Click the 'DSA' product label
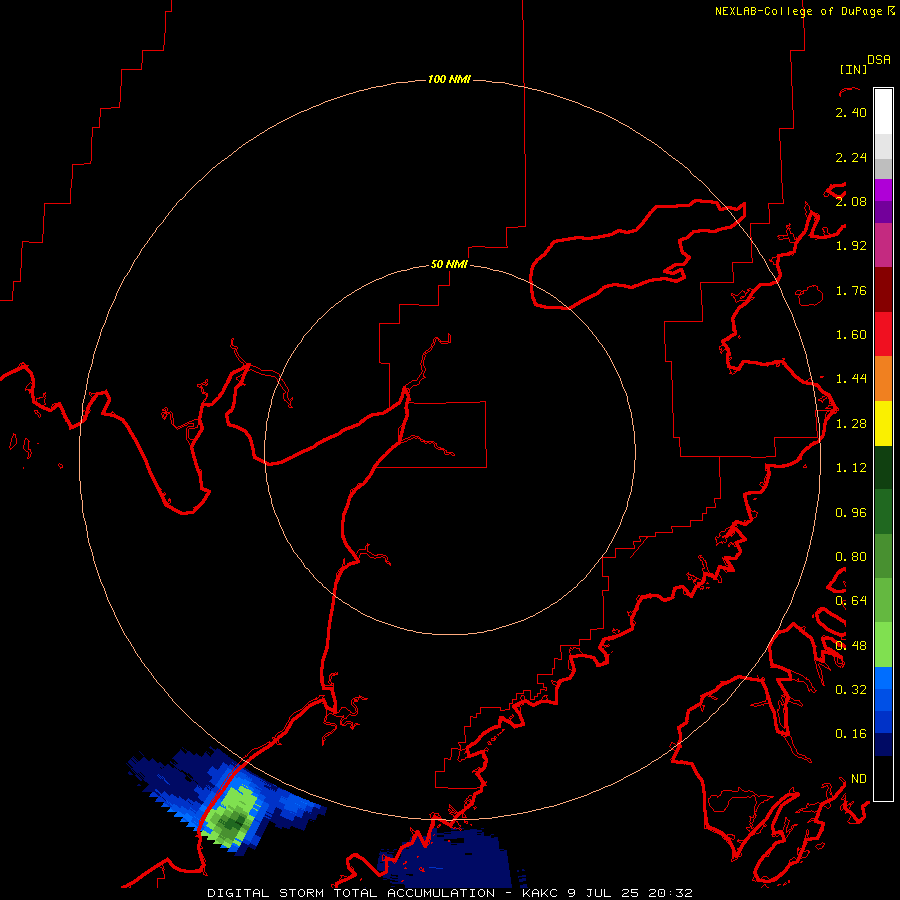This screenshot has width=900, height=900. pos(879,60)
